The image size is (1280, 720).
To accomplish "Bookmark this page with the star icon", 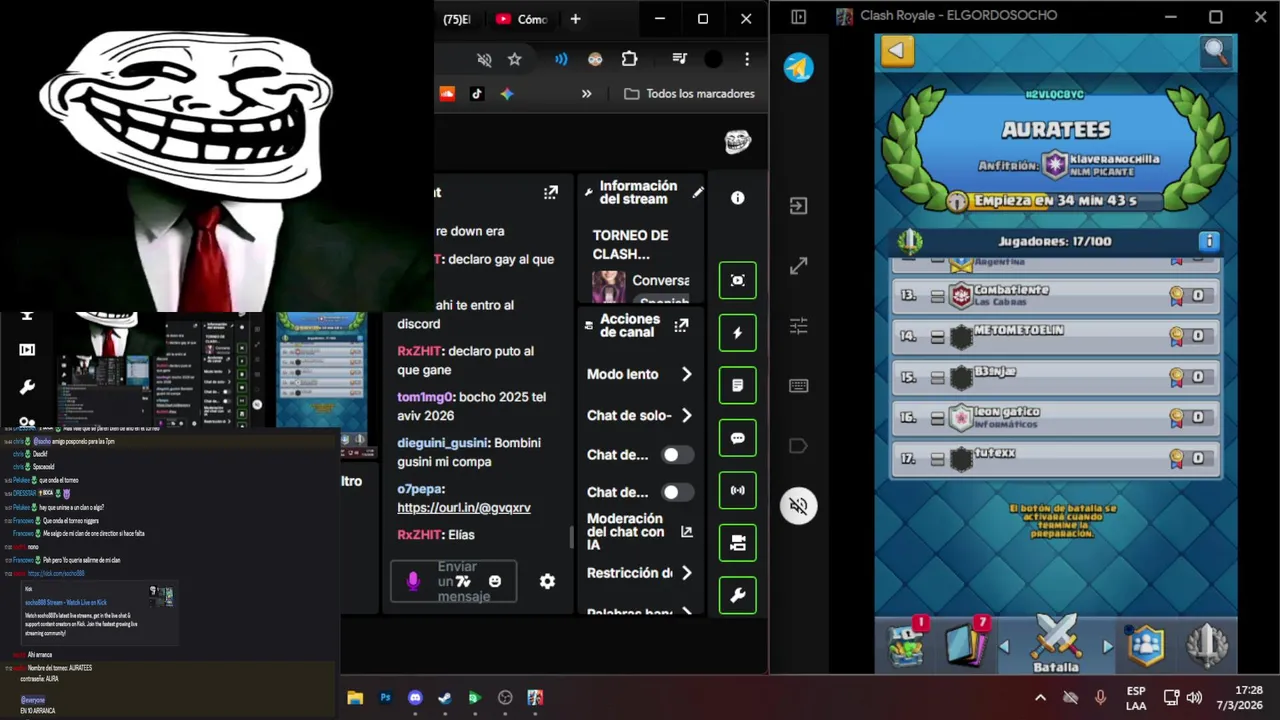I will point(514,59).
